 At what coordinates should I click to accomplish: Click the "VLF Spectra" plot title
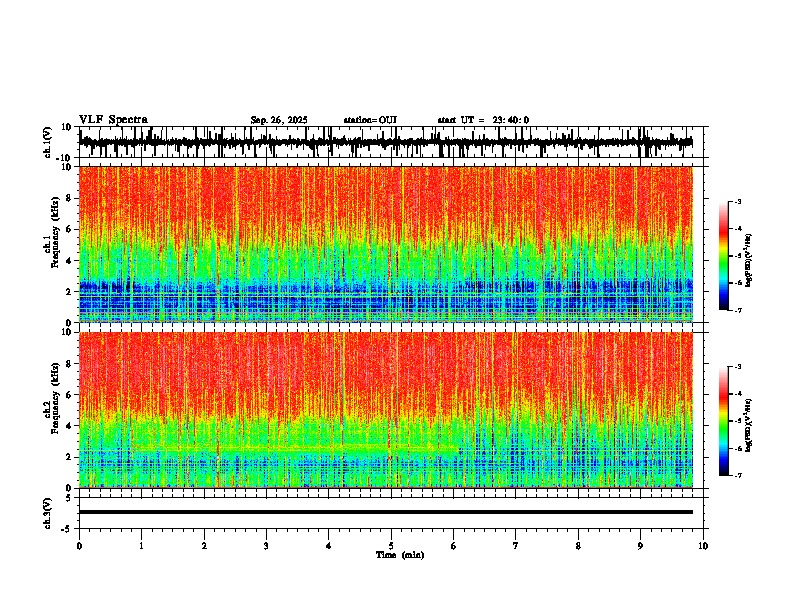[113, 120]
